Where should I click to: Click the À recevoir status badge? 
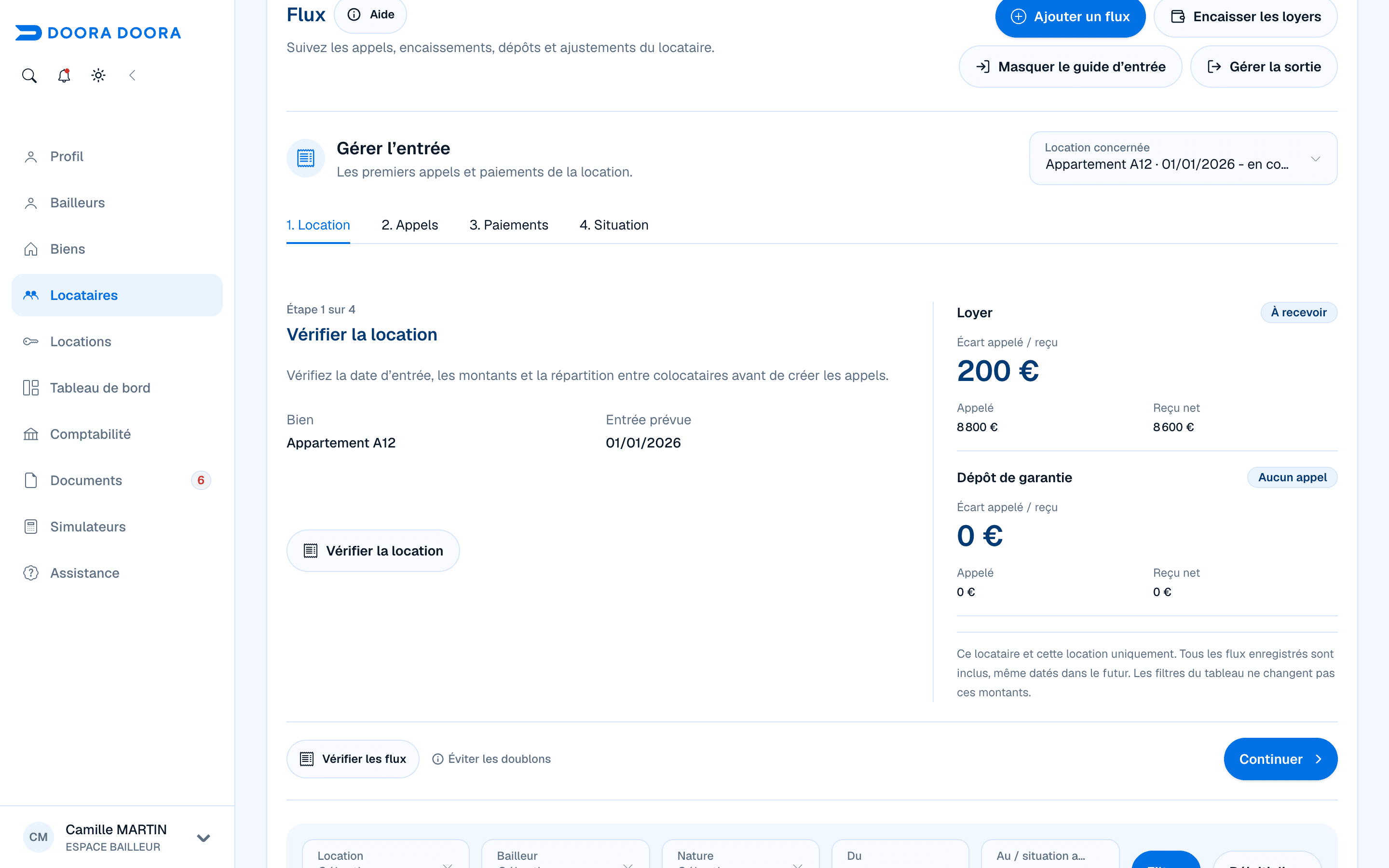1299,312
